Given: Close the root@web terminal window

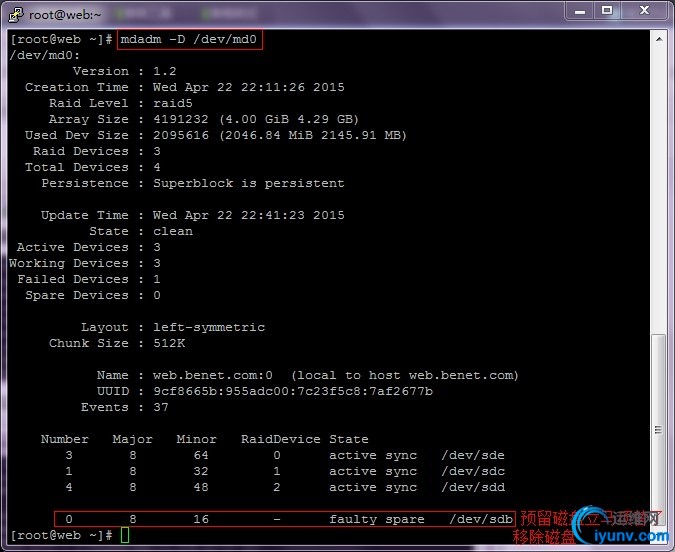Looking at the screenshot, I should (644, 11).
